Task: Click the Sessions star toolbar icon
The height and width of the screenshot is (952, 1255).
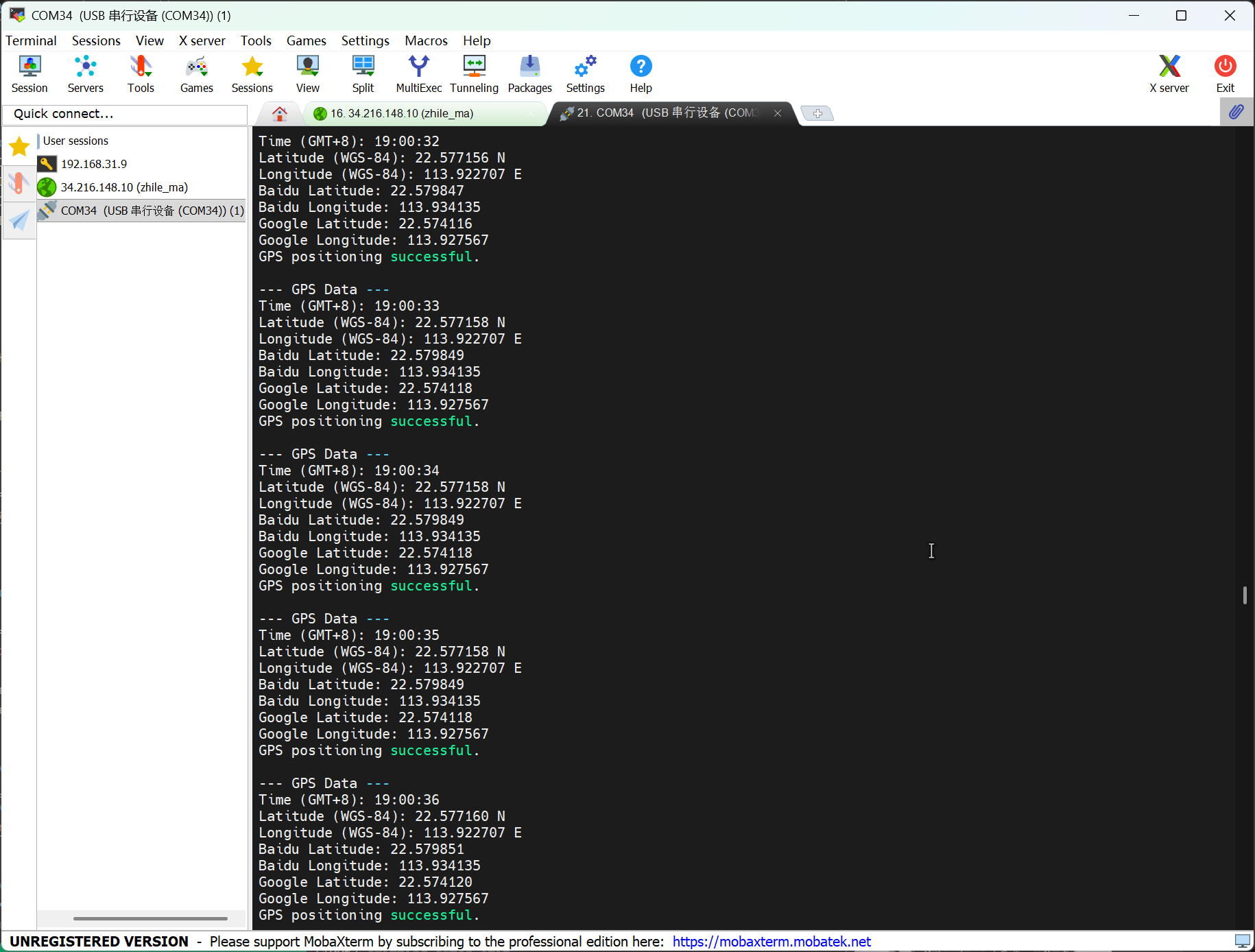Action: [252, 74]
